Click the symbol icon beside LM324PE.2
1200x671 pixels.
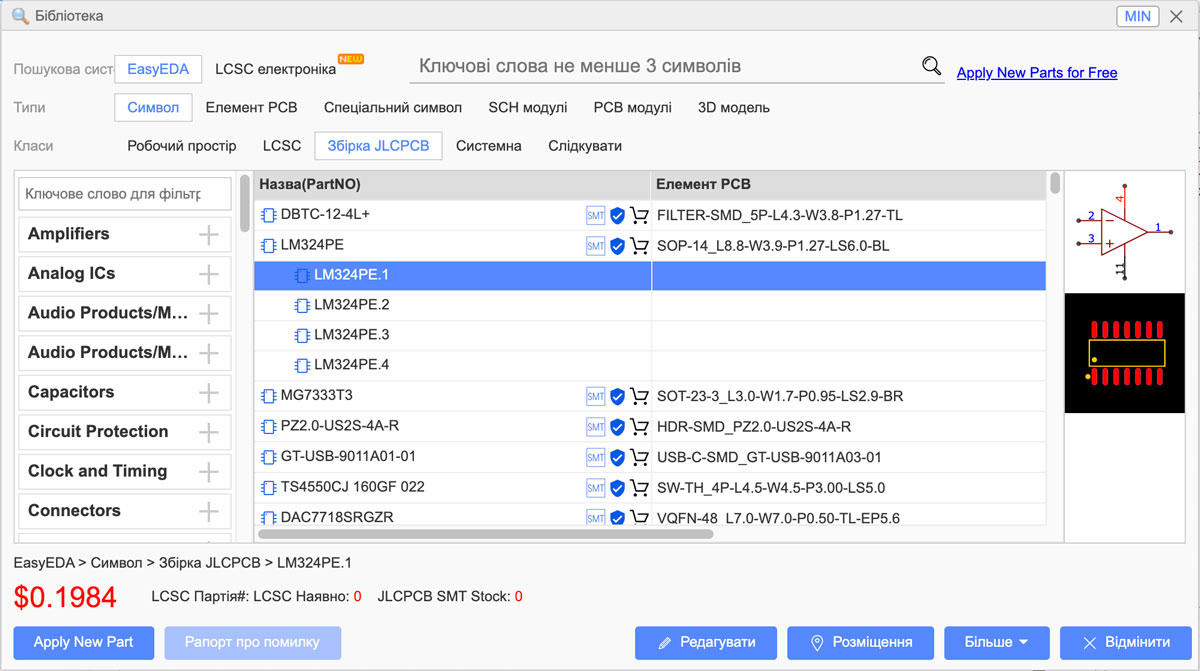click(x=302, y=305)
